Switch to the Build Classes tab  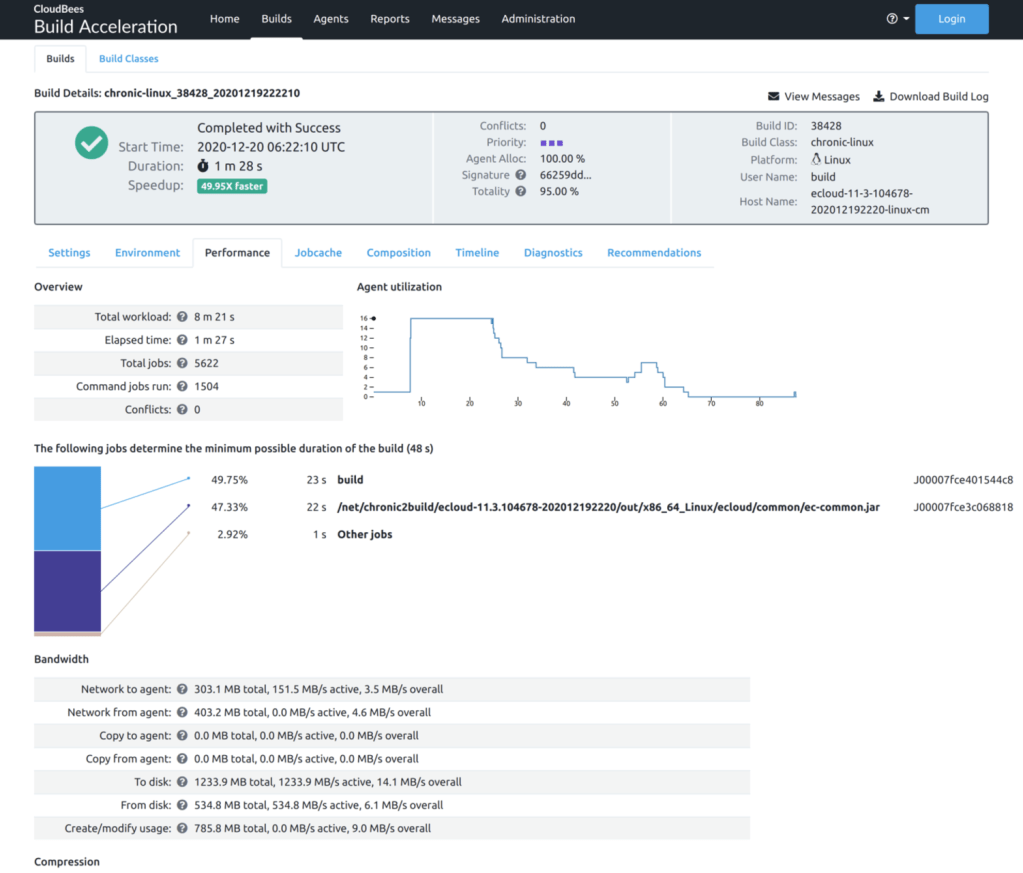(x=128, y=59)
